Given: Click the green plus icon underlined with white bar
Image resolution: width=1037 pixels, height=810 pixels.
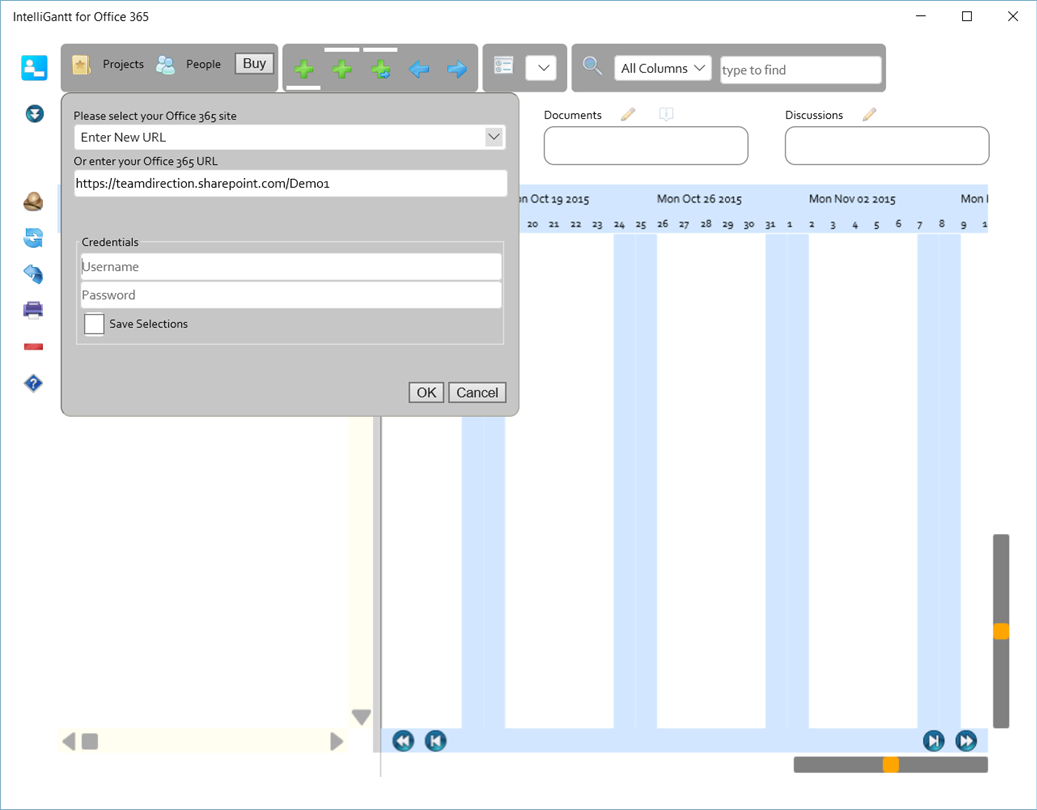Looking at the screenshot, I should click(x=304, y=69).
